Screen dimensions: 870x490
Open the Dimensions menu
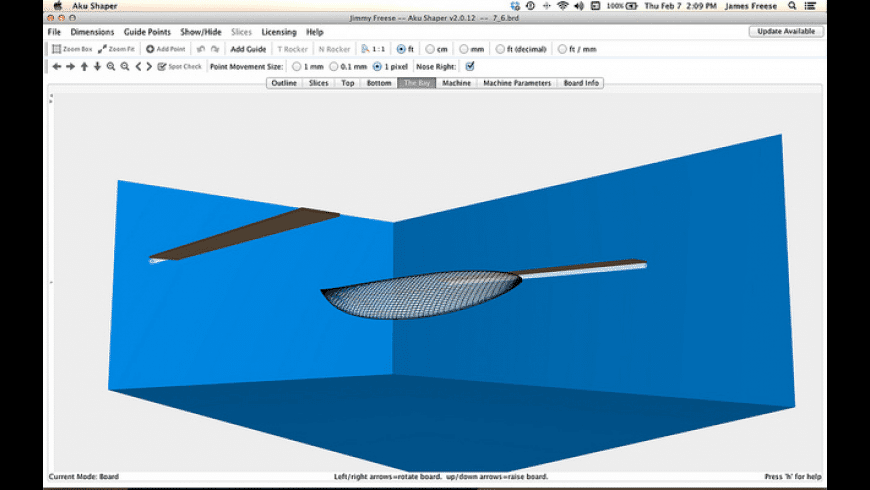(x=92, y=32)
